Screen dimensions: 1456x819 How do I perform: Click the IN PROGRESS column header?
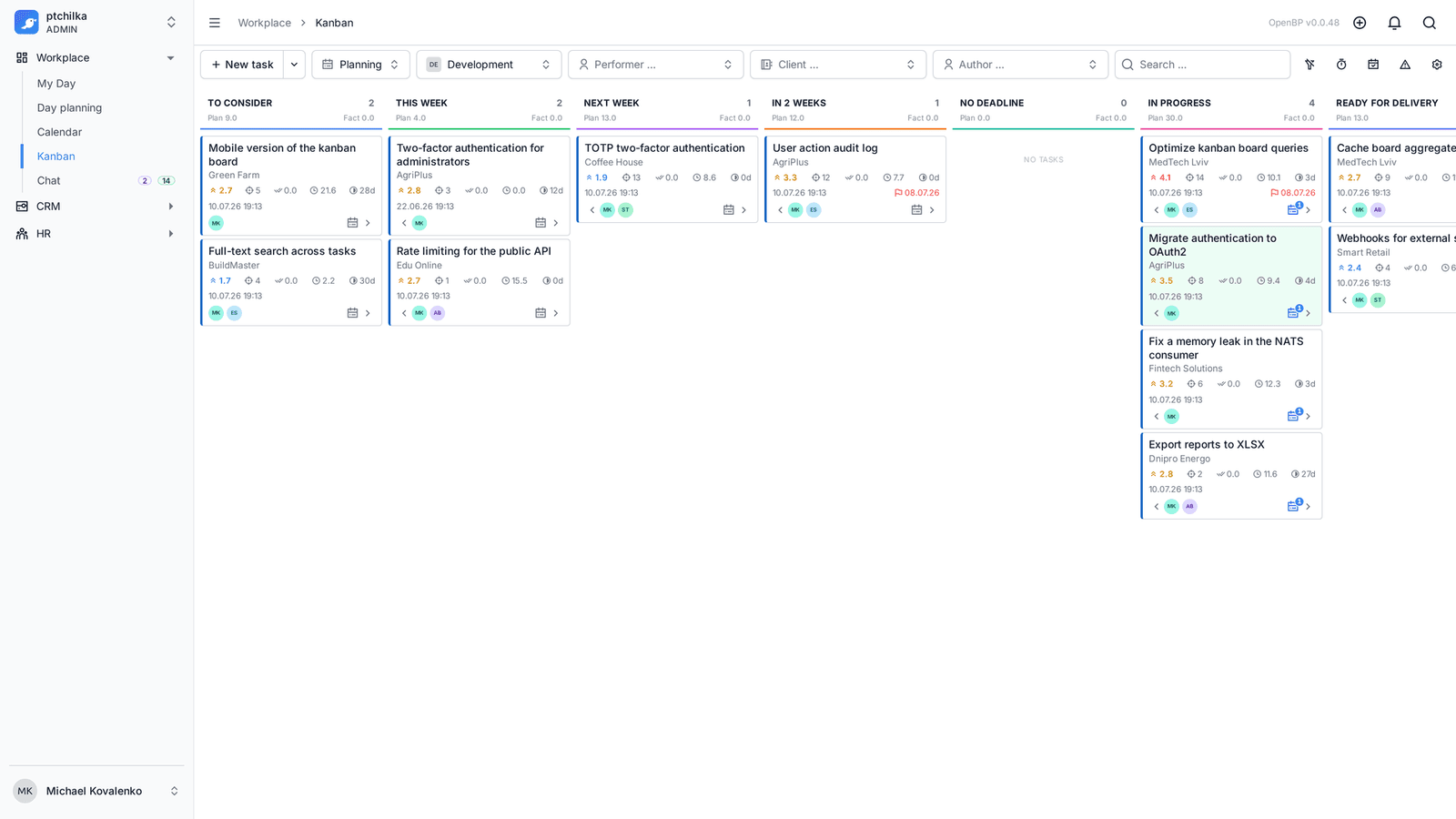click(x=1179, y=103)
